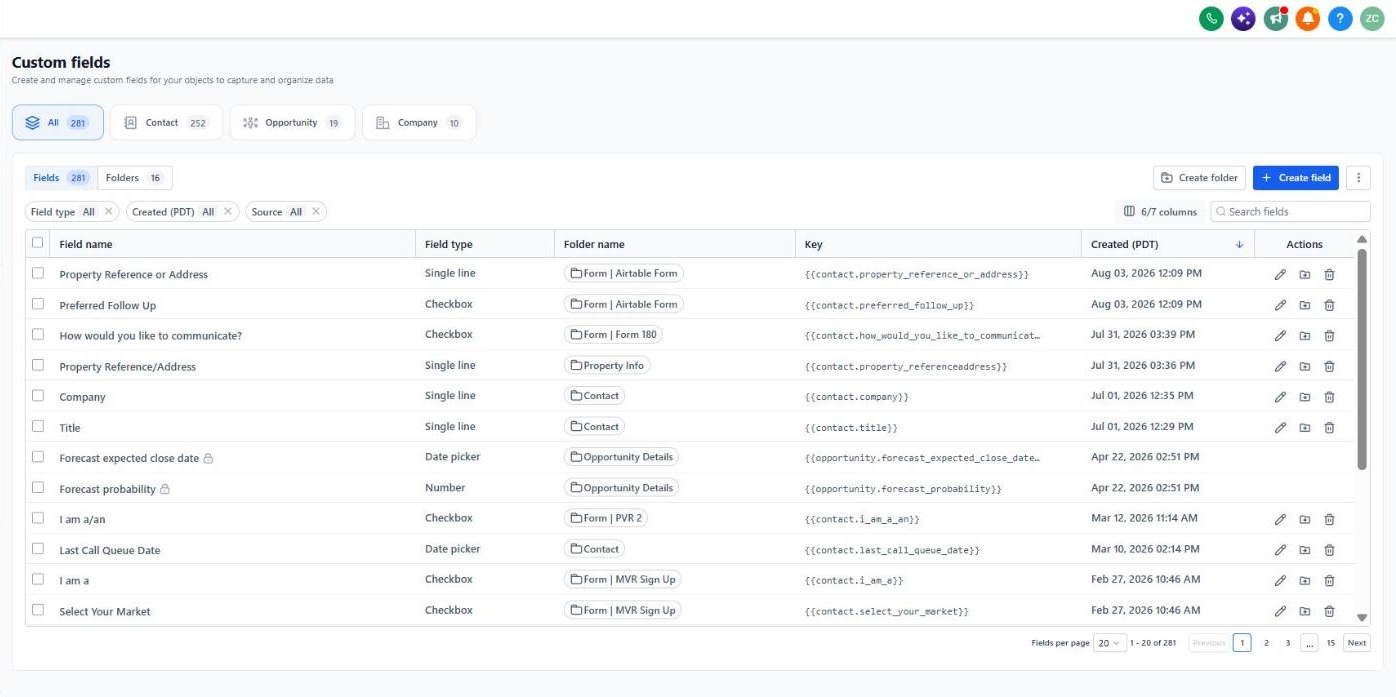Focus the Search fields input
The image size is (1396, 697).
coord(1290,212)
